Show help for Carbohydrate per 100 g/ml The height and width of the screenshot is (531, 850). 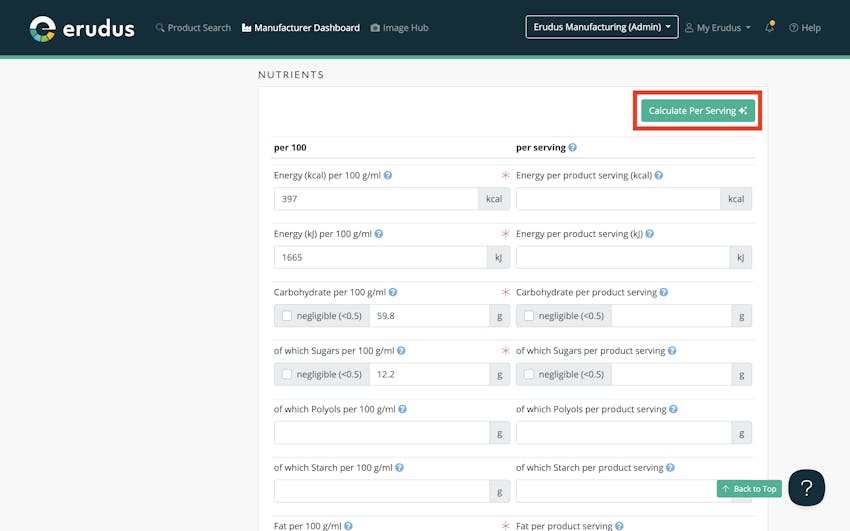[x=392, y=293]
